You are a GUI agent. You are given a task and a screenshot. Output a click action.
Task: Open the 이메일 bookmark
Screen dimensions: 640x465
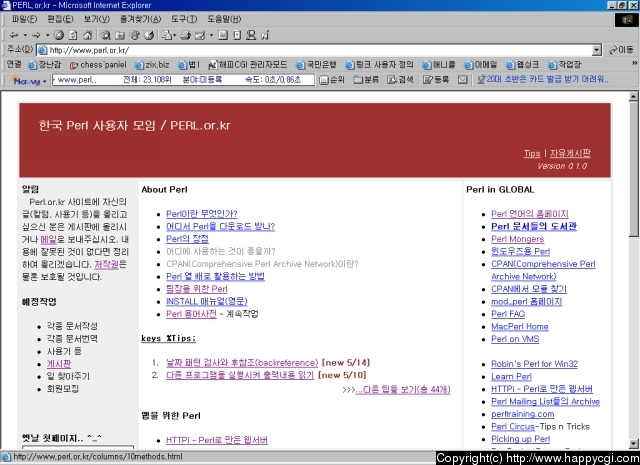[x=480, y=65]
